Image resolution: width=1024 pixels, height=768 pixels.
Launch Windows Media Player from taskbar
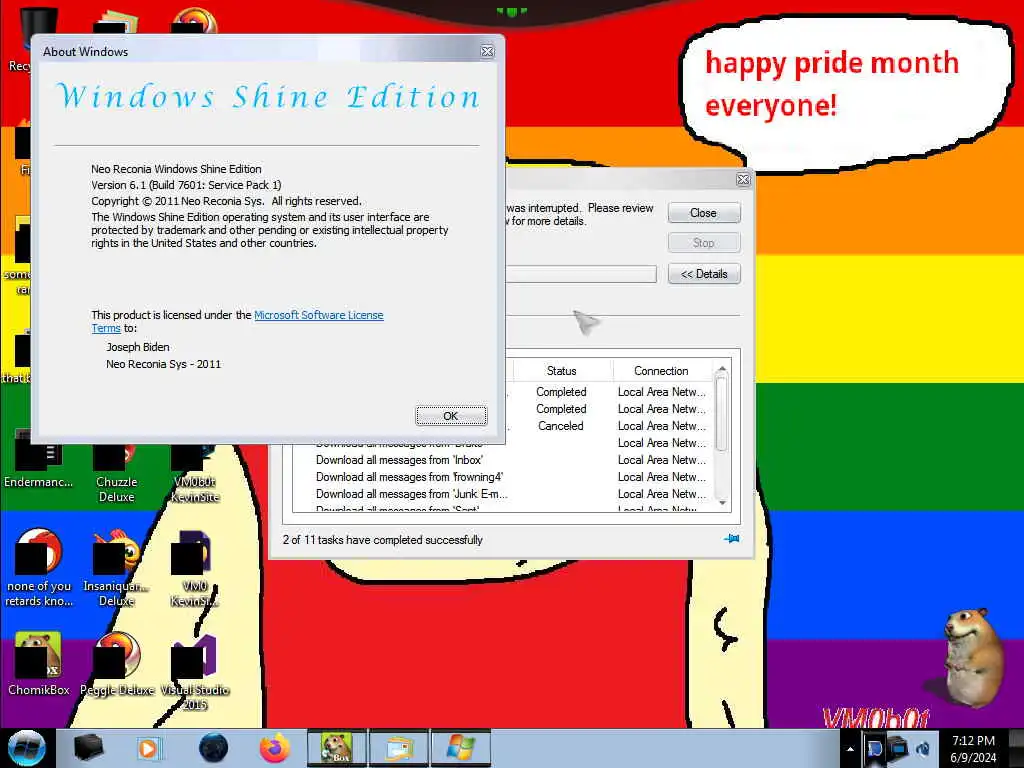tap(148, 748)
